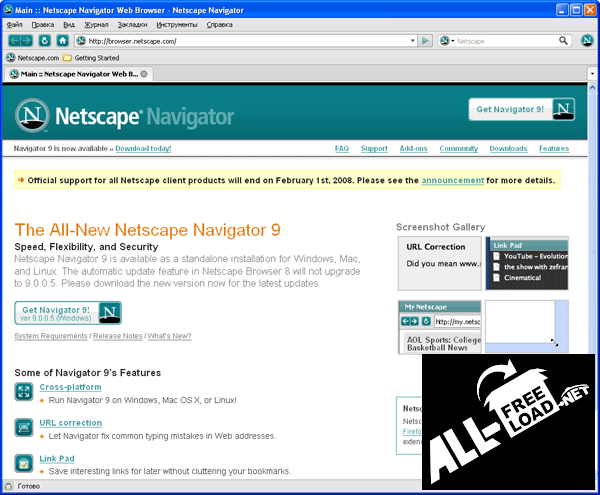Reload the current page
Screen dimensions: 600x495
(x=44, y=41)
